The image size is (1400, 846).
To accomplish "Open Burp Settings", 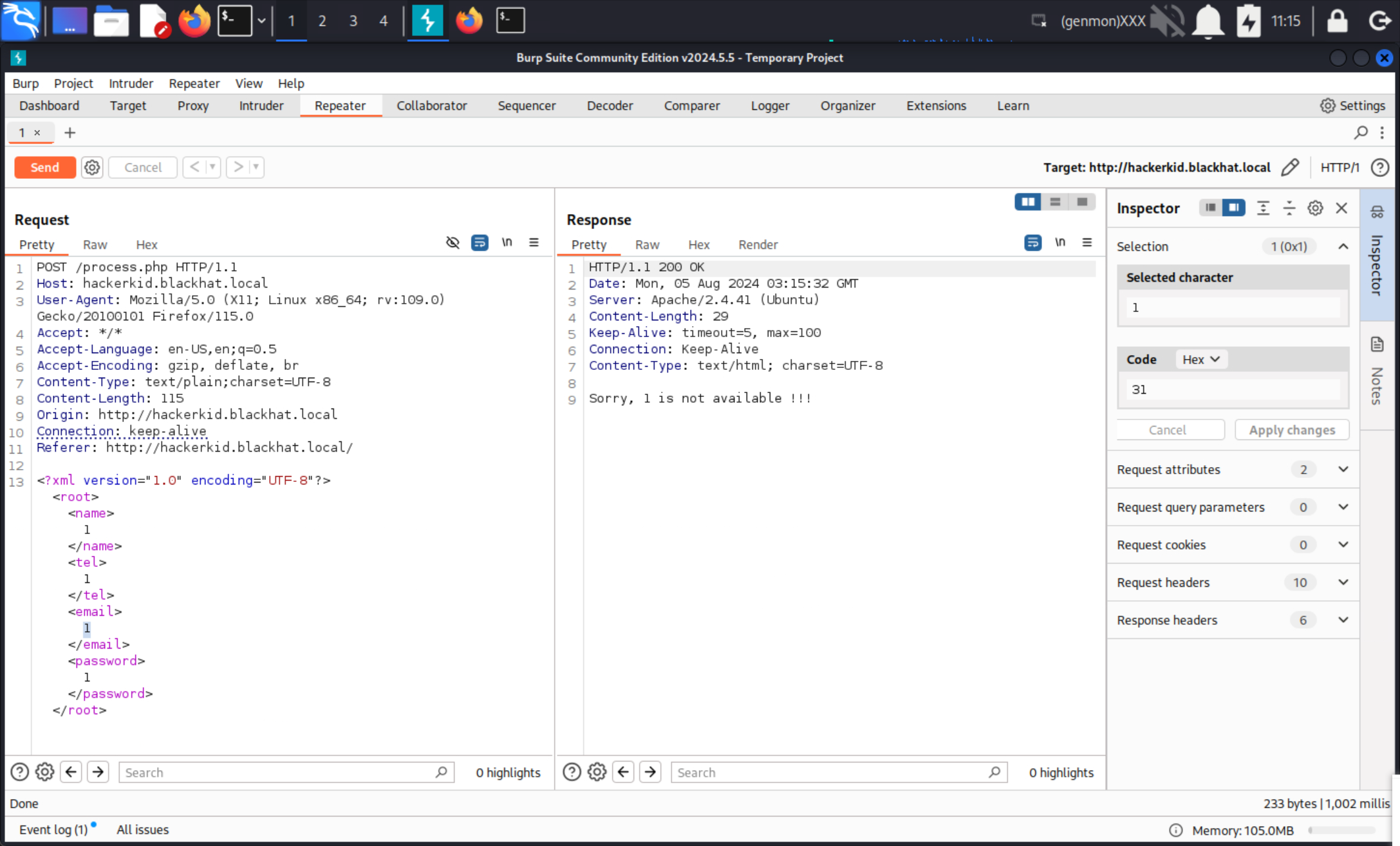I will click(x=1352, y=106).
